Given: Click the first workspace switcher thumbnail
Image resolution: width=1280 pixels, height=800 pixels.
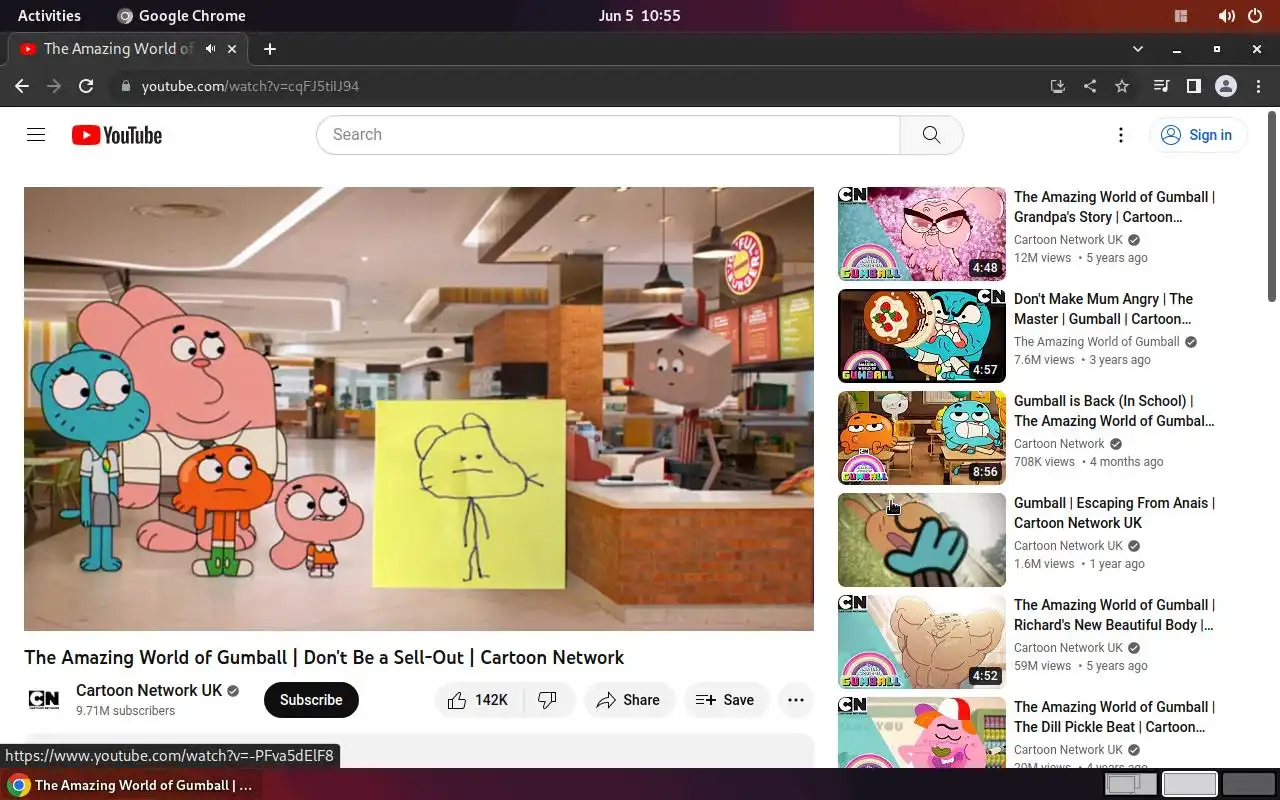Looking at the screenshot, I should [1130, 785].
